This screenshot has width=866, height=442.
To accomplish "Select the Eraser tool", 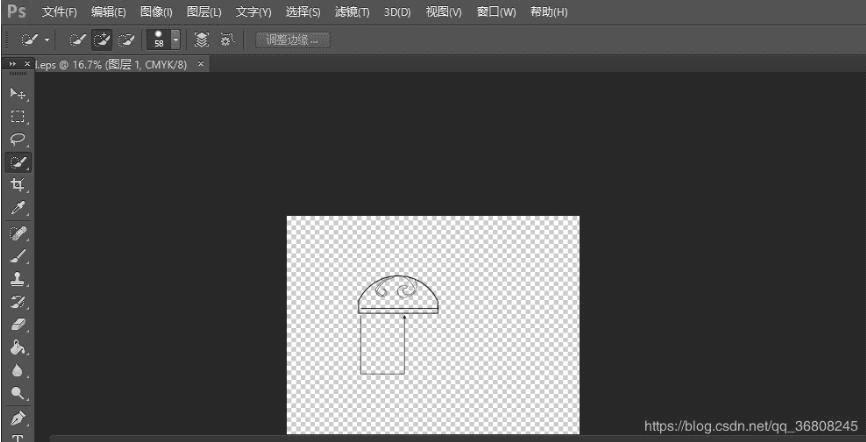I will (x=18, y=324).
